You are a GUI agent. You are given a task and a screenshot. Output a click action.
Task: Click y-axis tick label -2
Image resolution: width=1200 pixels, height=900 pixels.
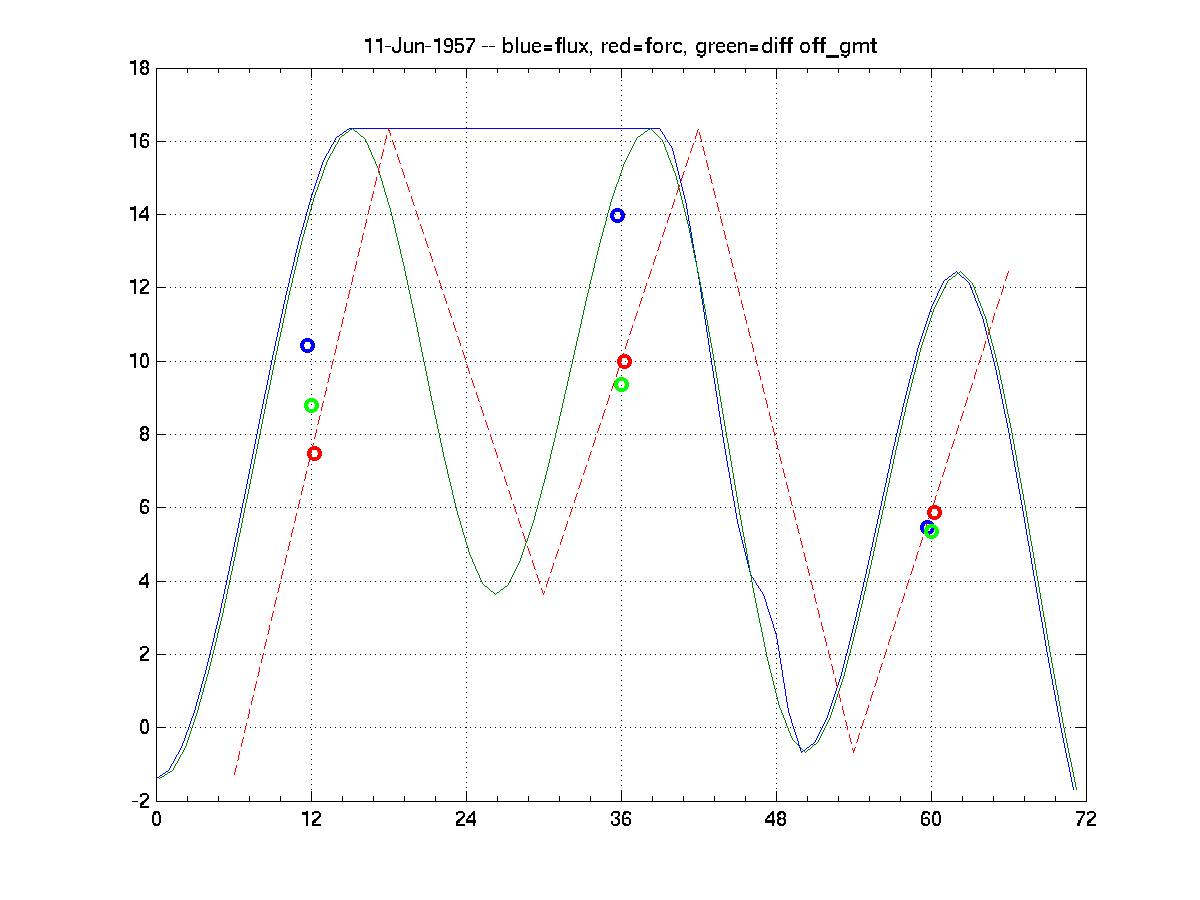point(139,801)
